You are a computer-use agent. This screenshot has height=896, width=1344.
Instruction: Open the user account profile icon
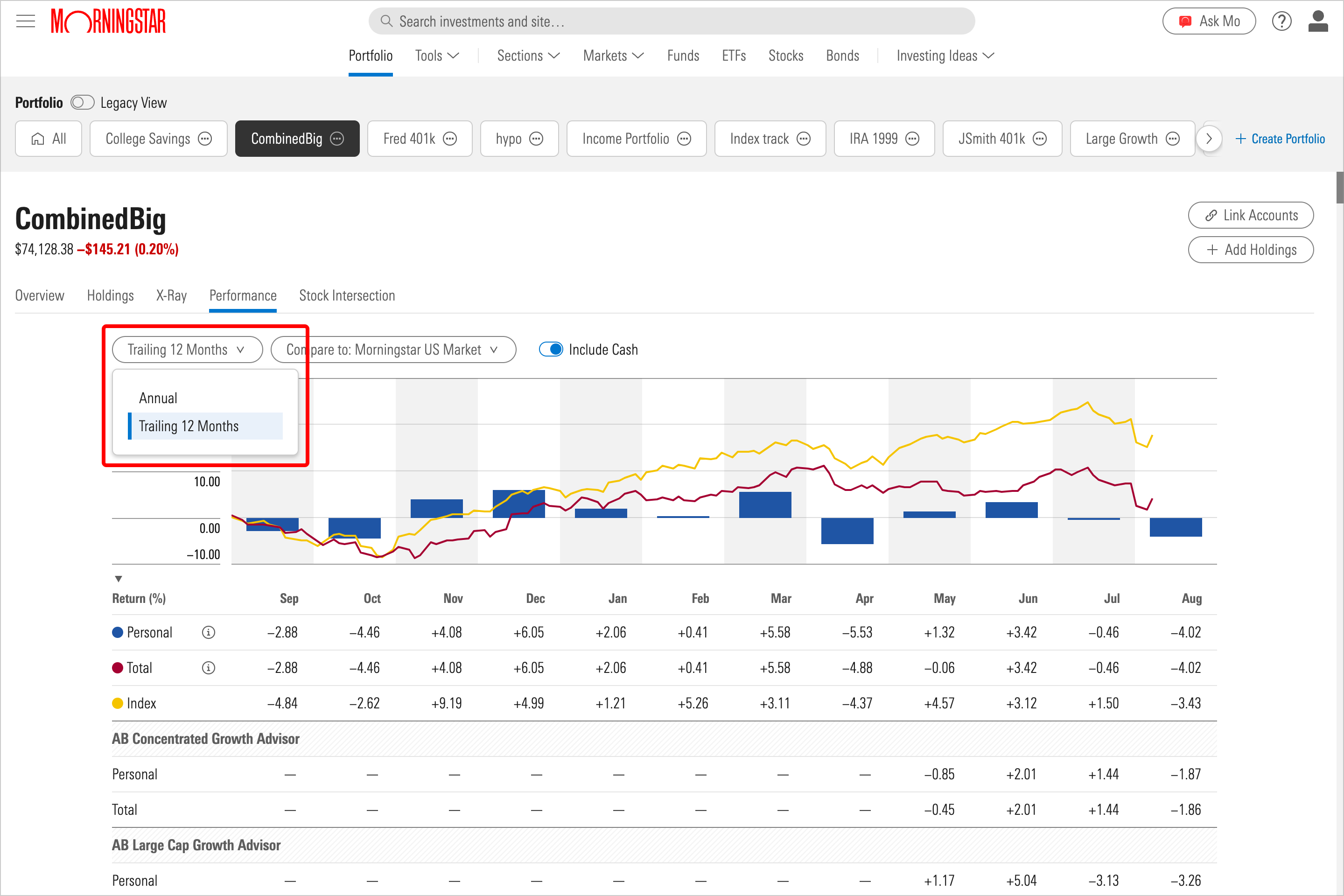pyautogui.click(x=1318, y=21)
